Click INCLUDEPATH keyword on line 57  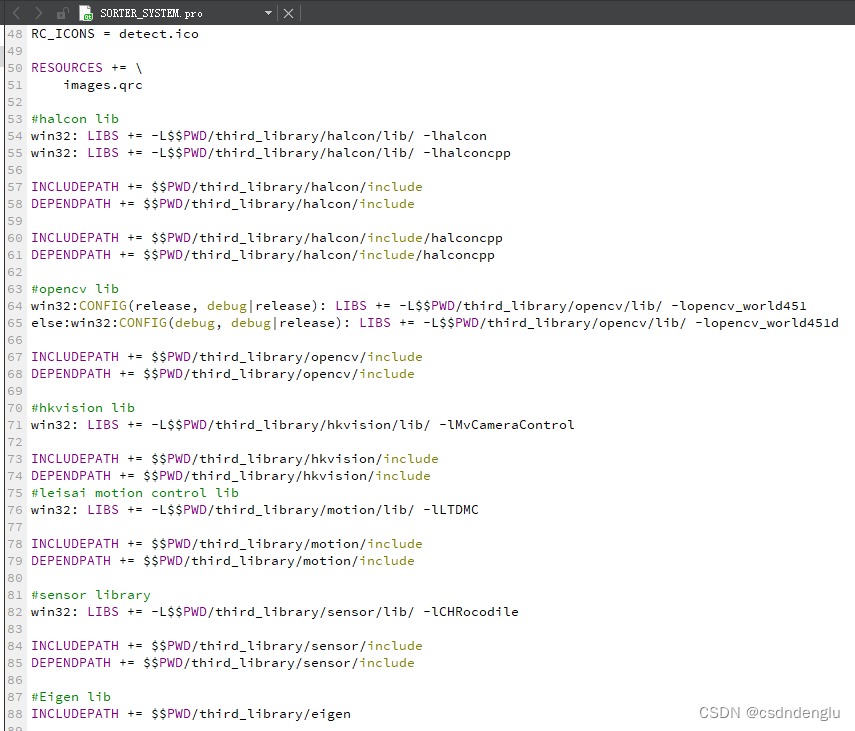click(x=75, y=187)
